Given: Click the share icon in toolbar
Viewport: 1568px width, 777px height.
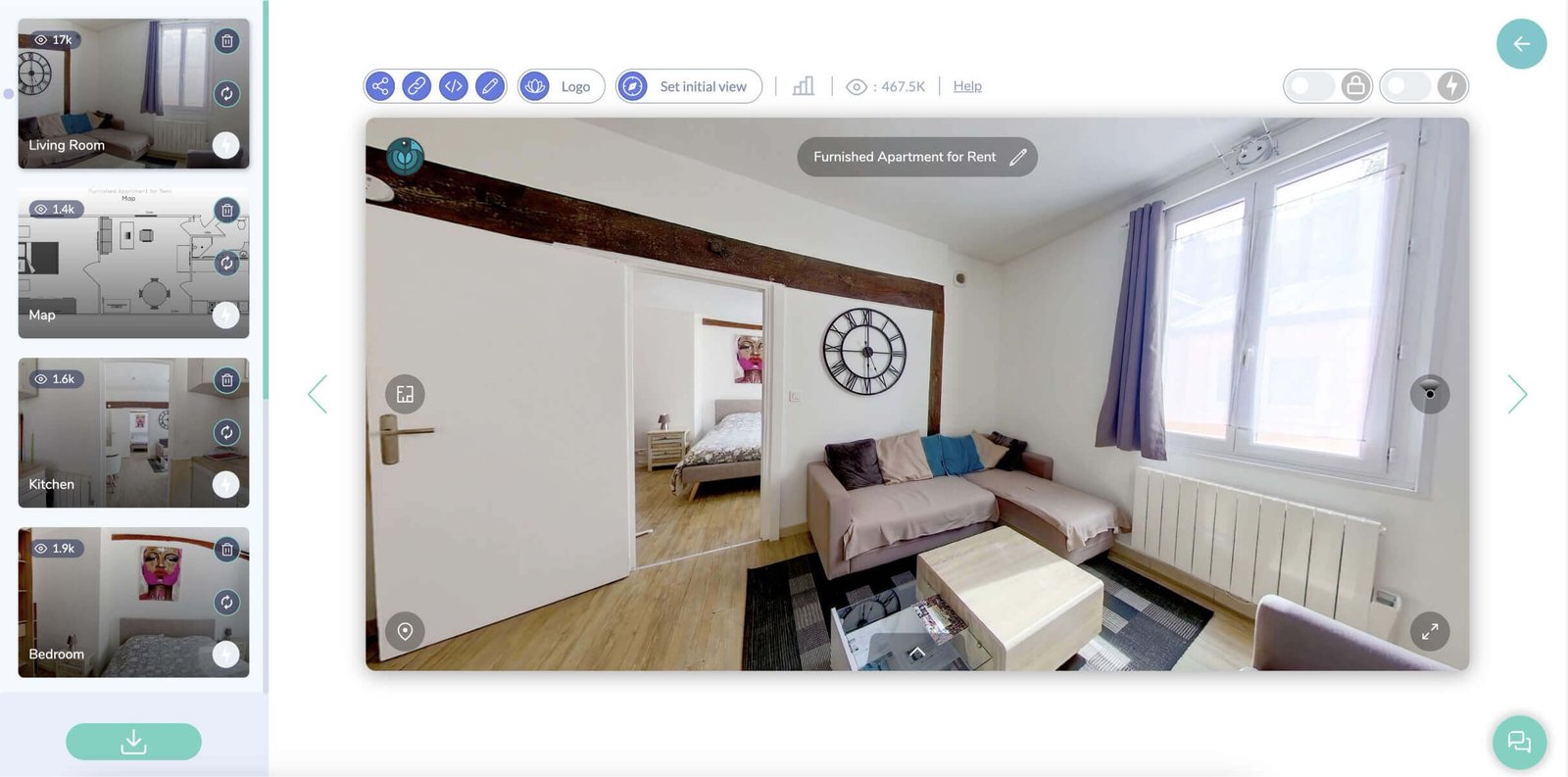Looking at the screenshot, I should pos(380,86).
